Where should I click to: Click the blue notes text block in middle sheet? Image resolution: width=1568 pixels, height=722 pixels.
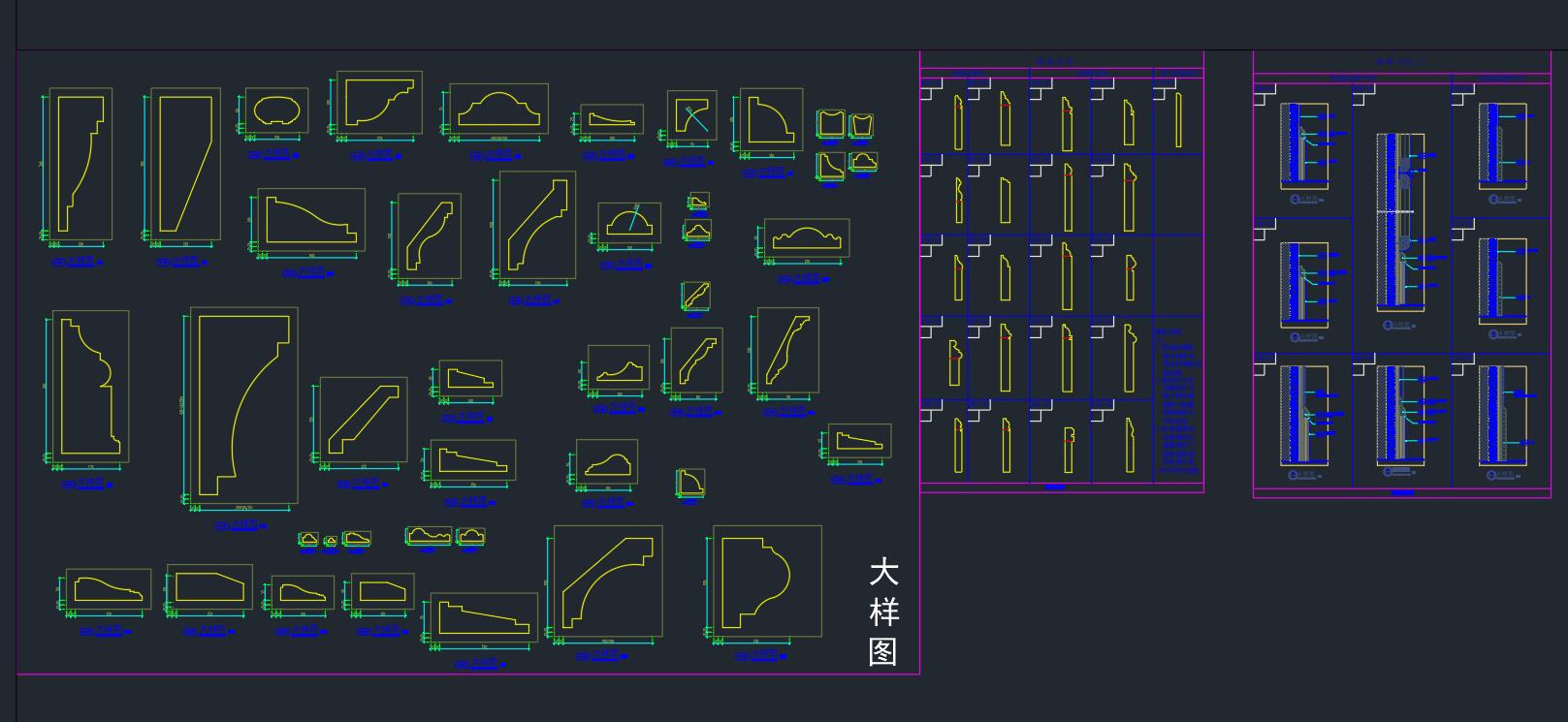tap(1176, 399)
